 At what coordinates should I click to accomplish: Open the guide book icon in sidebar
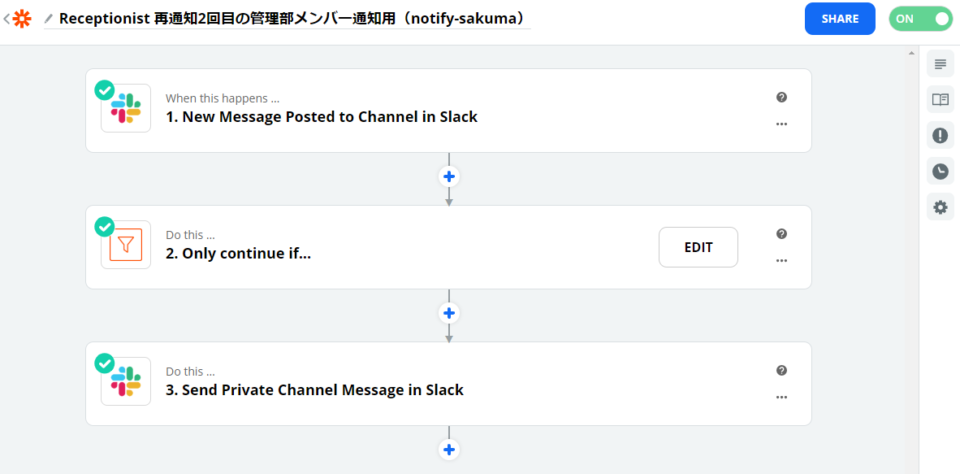point(940,100)
